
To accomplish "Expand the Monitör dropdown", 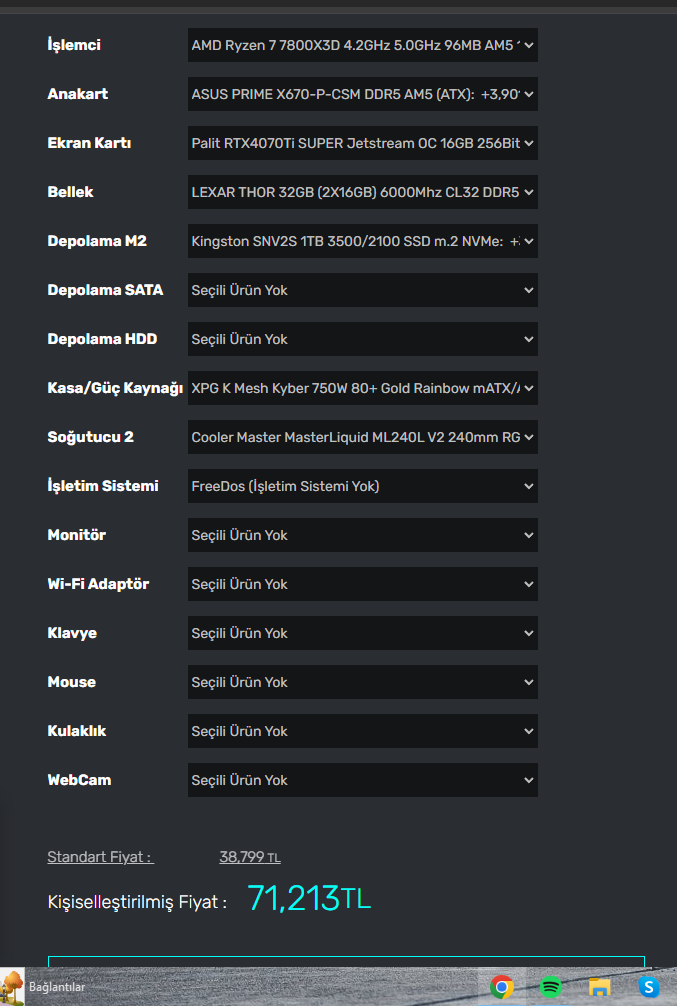I will click(363, 535).
